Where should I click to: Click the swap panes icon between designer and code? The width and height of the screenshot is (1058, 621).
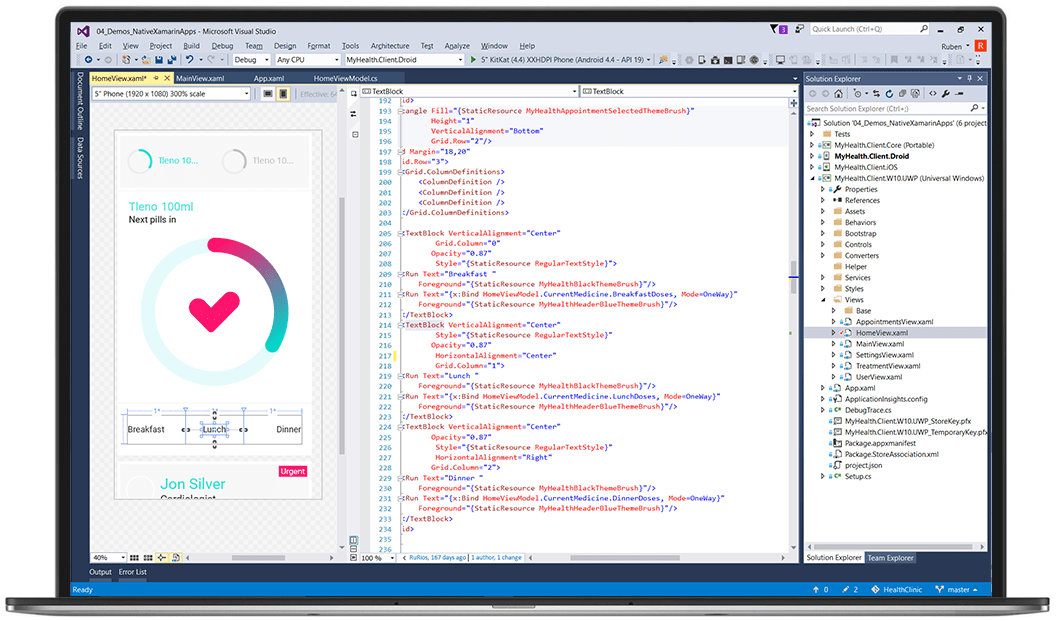(353, 114)
